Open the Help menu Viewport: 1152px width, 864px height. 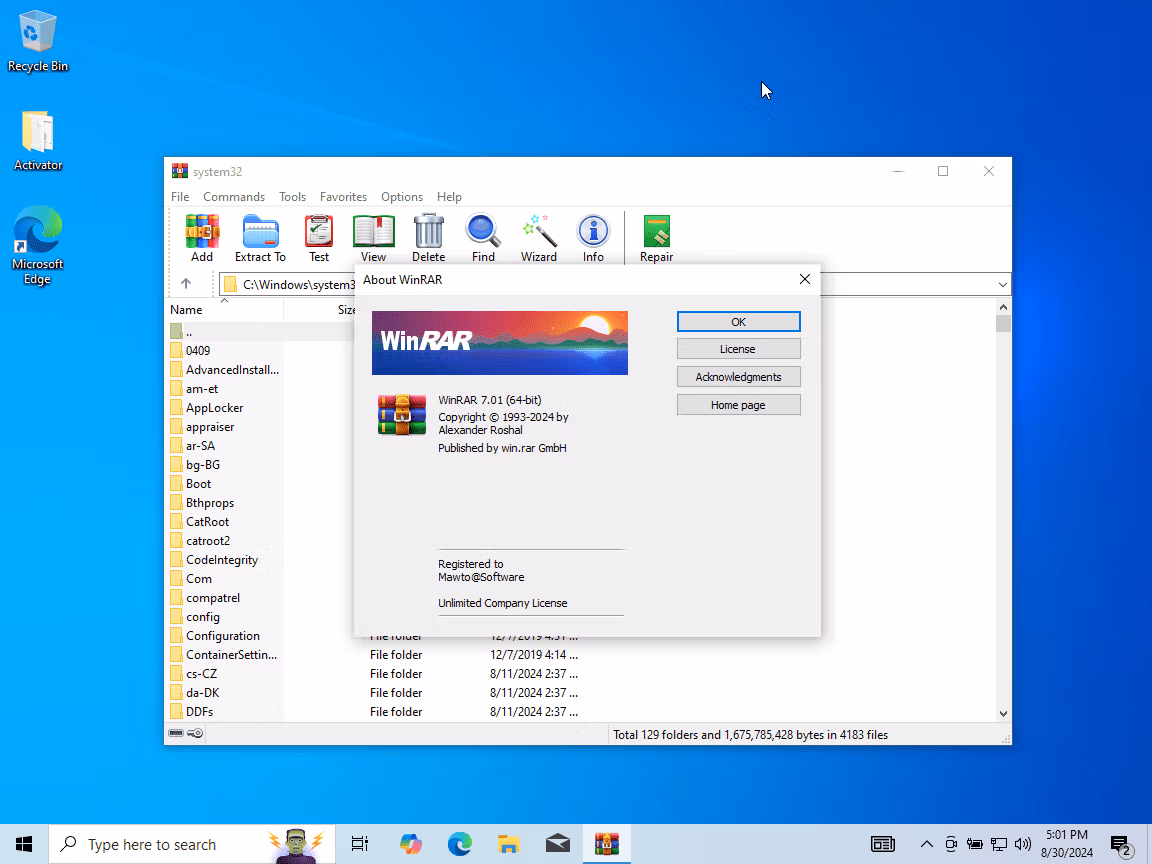click(x=449, y=197)
